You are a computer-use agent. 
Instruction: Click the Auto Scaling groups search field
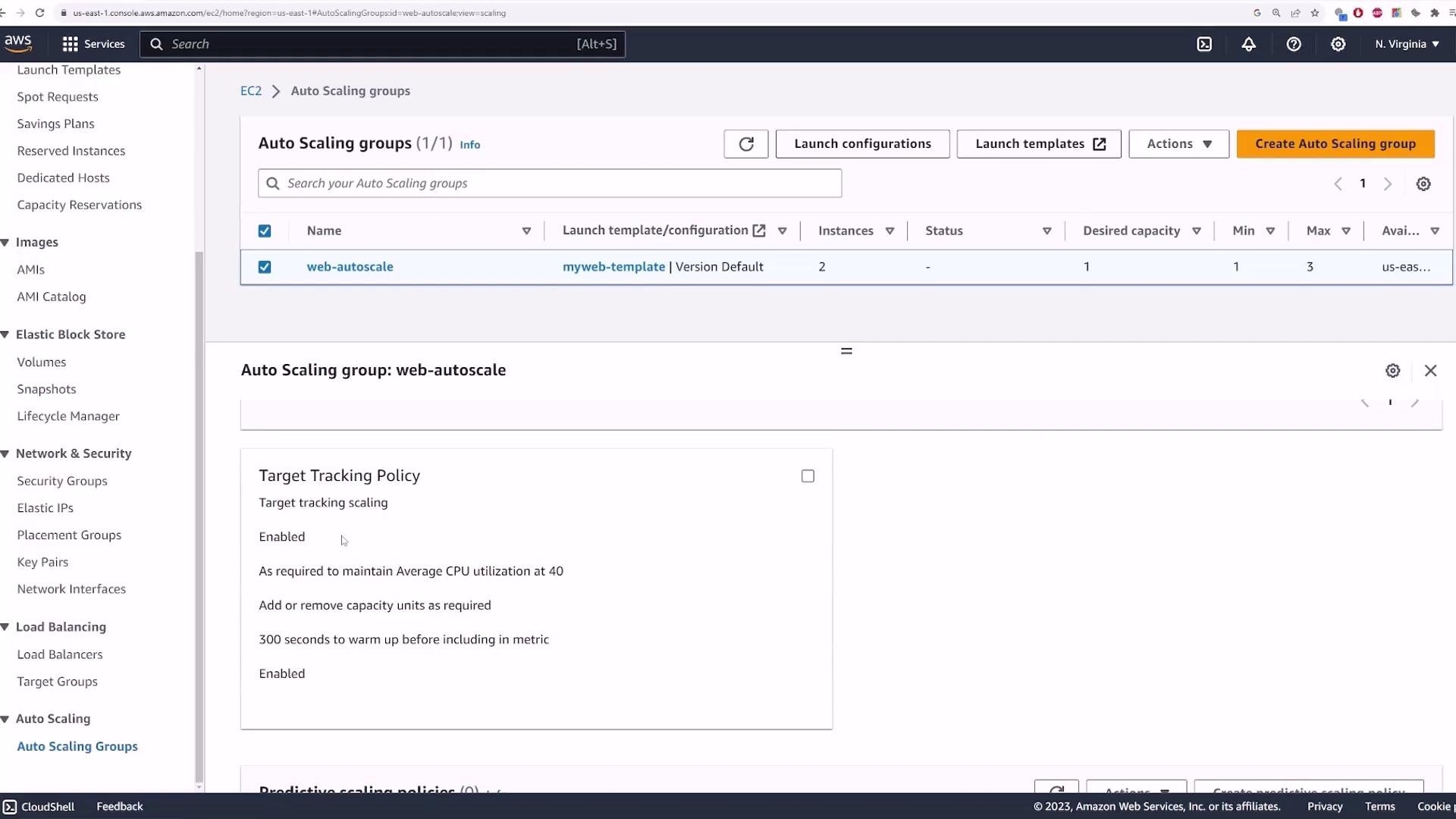[x=550, y=184]
